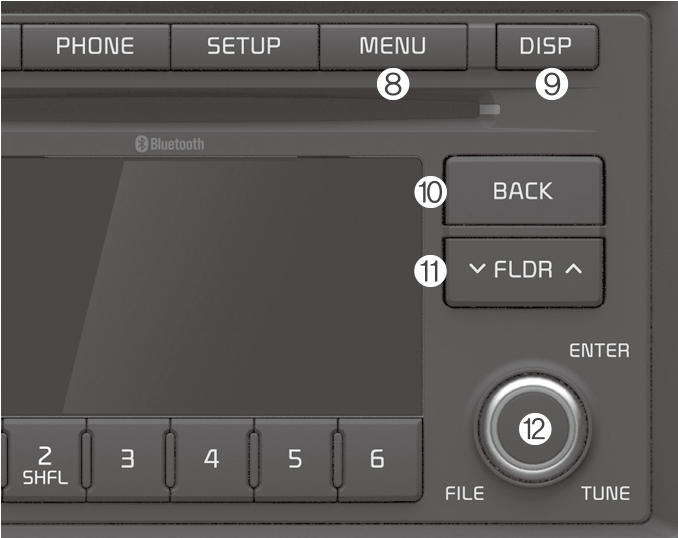678x538 pixels.
Task: Select preset button 6
Action: click(377, 459)
